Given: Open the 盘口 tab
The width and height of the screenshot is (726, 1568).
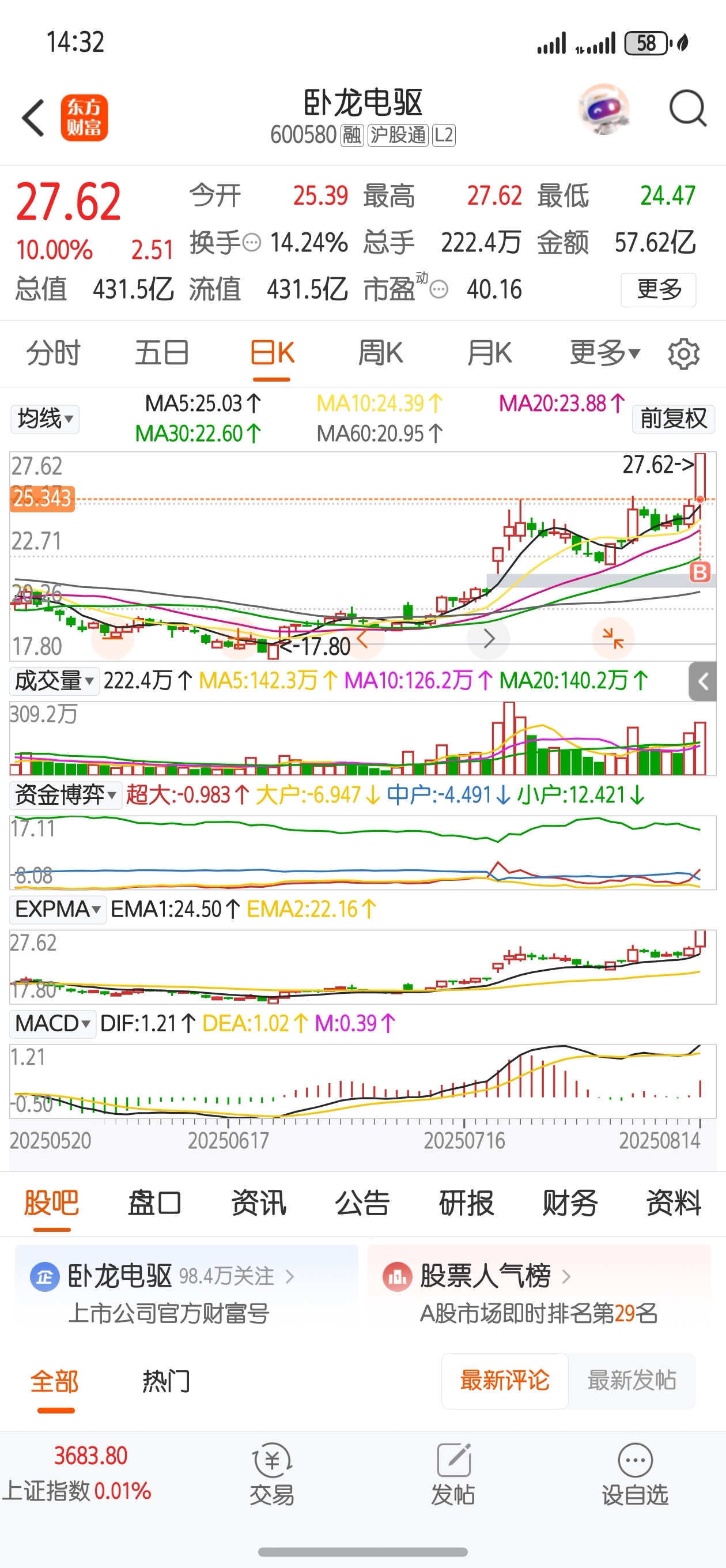Looking at the screenshot, I should coord(154,1204).
